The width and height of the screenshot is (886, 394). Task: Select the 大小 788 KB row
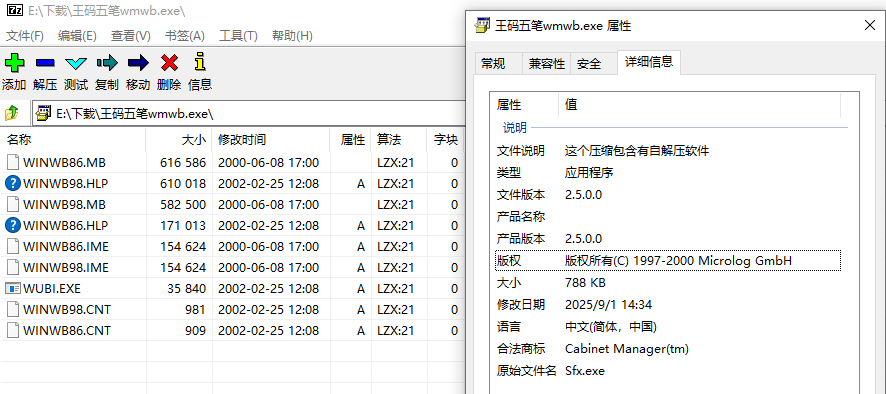point(668,283)
